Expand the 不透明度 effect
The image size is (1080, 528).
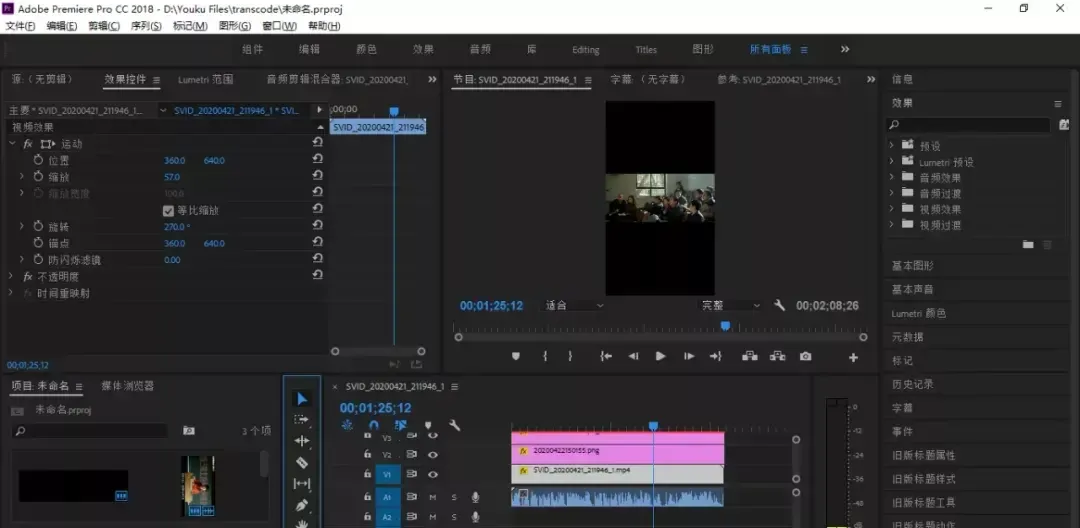(x=12, y=276)
